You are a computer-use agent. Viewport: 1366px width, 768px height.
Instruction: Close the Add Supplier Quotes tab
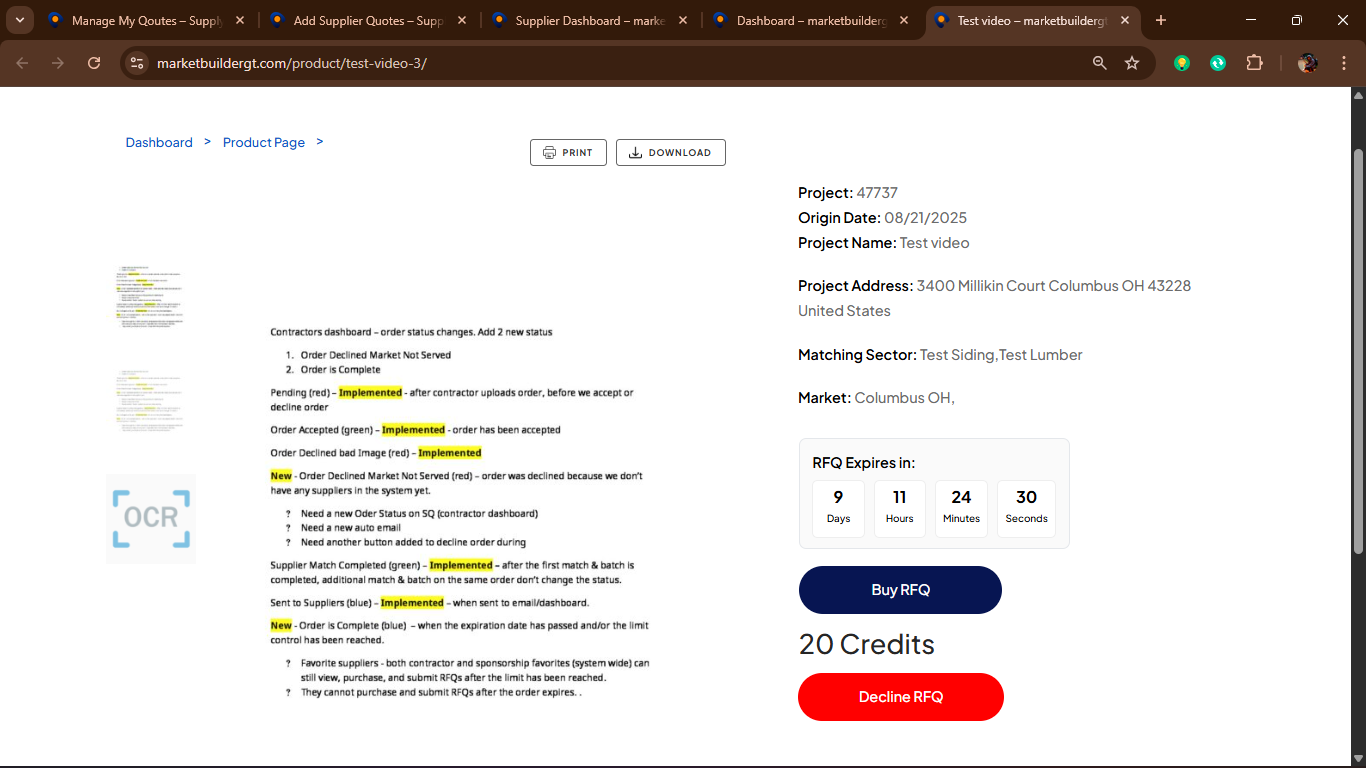pyautogui.click(x=461, y=20)
